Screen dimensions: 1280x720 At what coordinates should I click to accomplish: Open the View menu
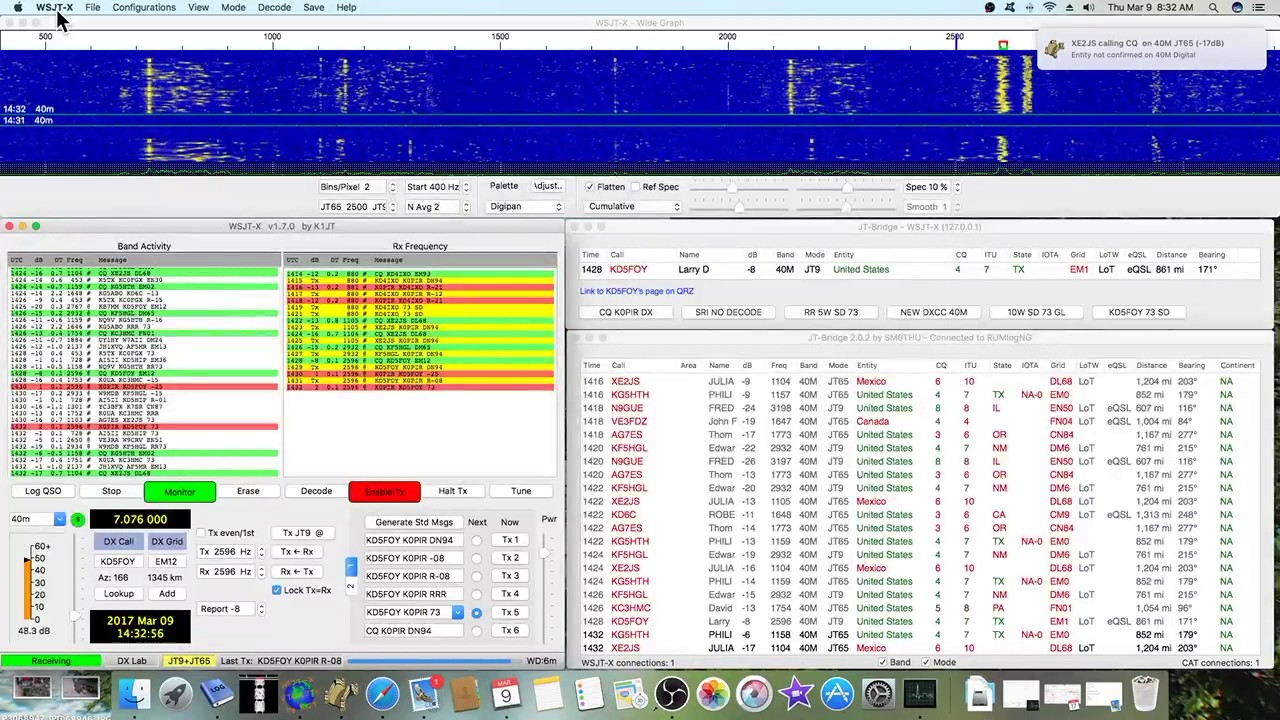pos(198,7)
